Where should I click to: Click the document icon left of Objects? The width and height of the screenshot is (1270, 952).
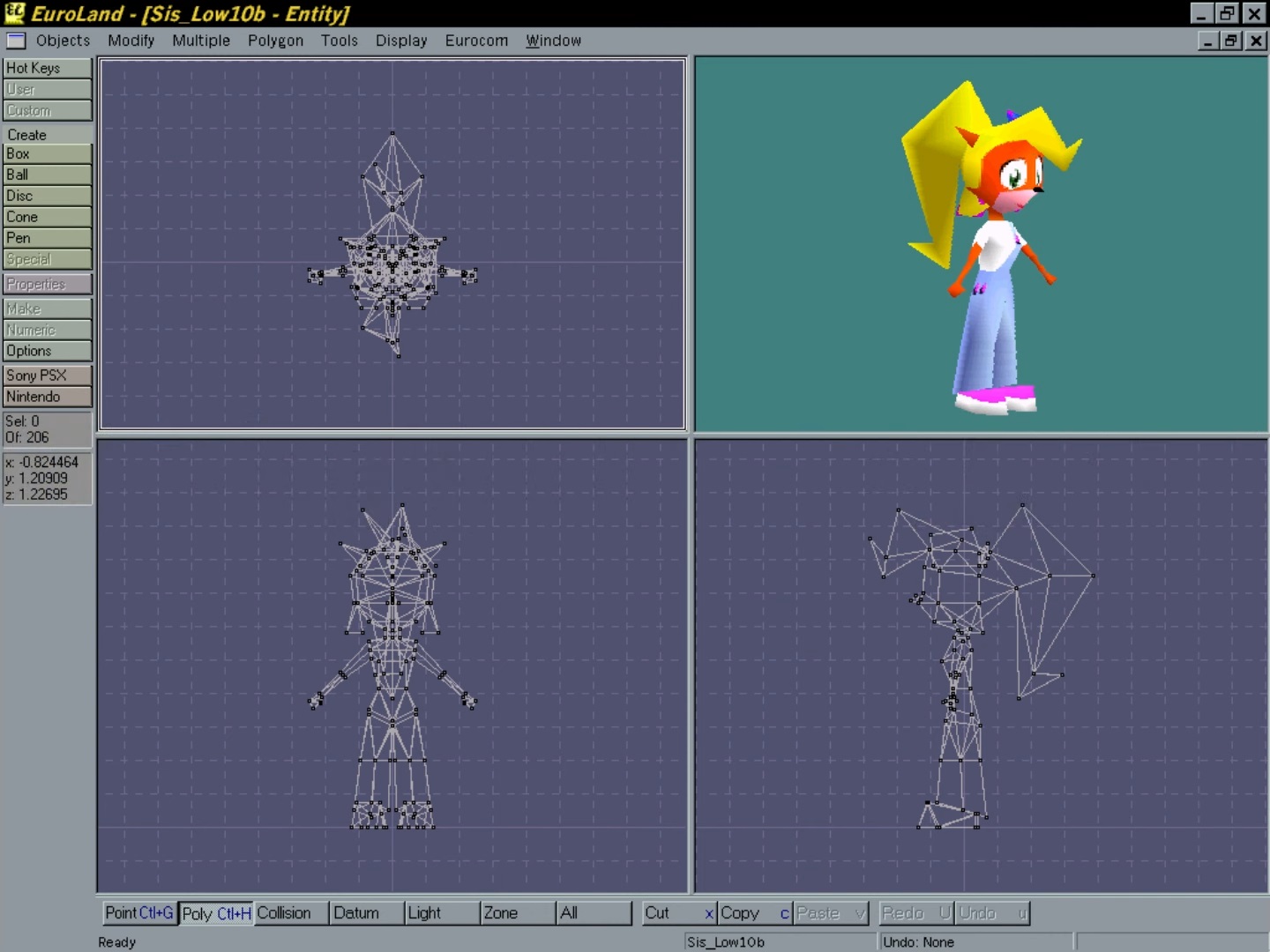point(16,41)
